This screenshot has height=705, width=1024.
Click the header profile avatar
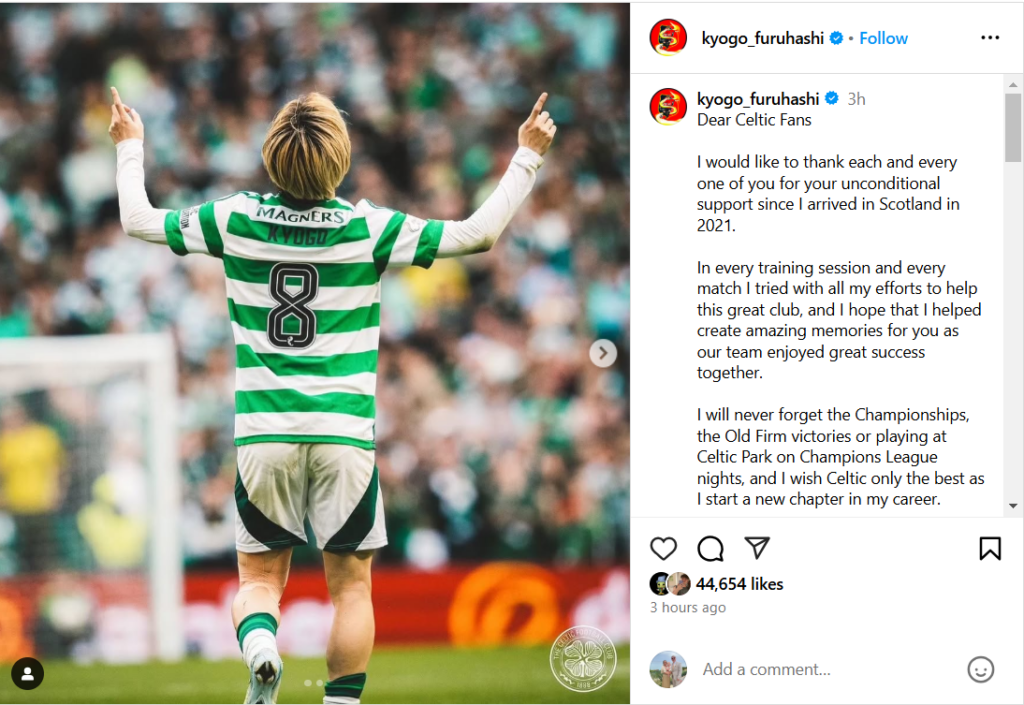pos(668,37)
